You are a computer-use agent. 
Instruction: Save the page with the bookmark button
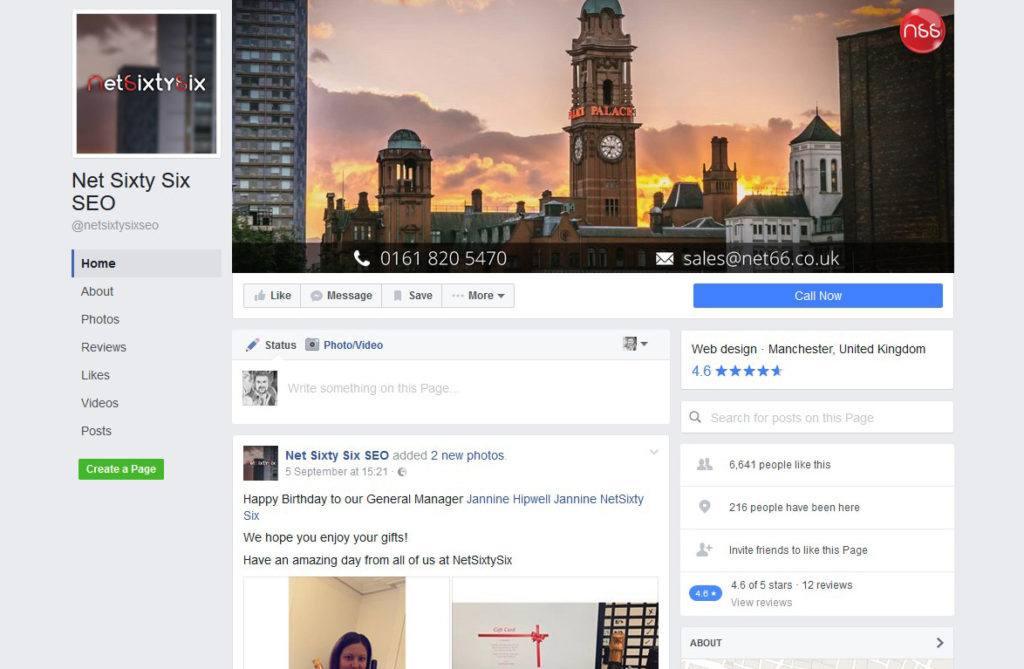click(412, 295)
